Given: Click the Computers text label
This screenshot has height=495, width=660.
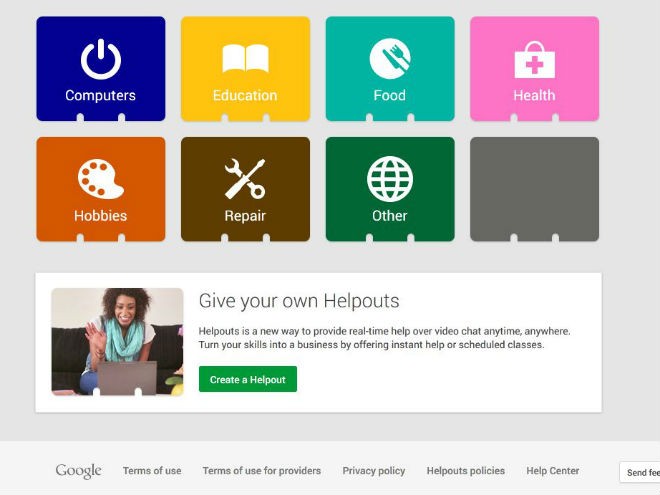Looking at the screenshot, I should click(x=101, y=95).
